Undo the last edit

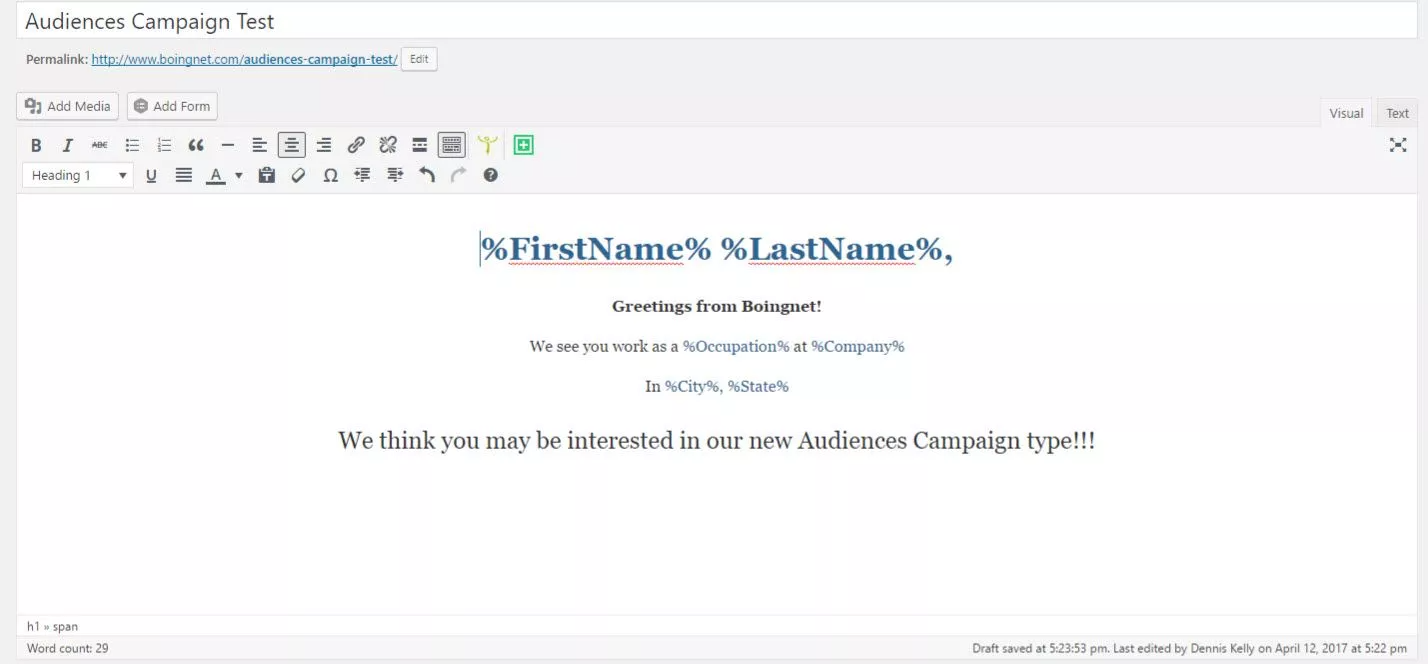click(427, 175)
